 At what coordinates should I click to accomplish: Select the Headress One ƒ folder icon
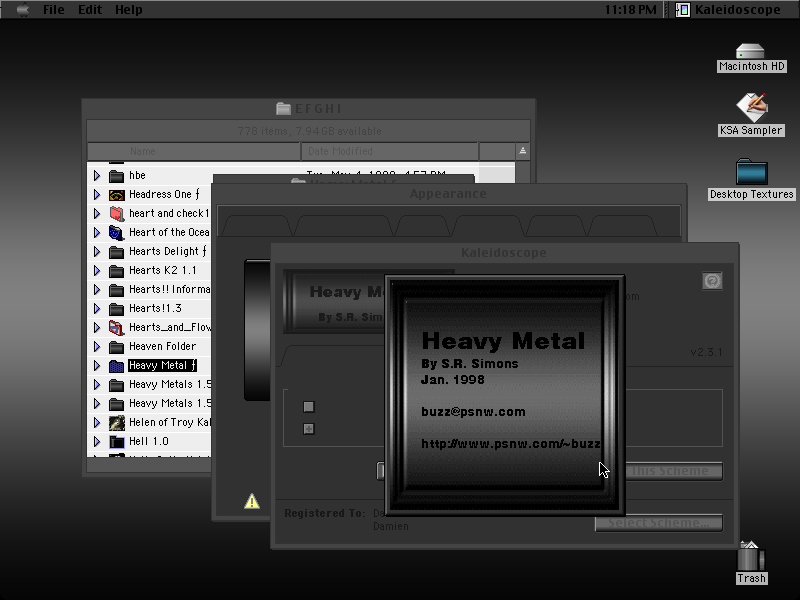(x=116, y=195)
